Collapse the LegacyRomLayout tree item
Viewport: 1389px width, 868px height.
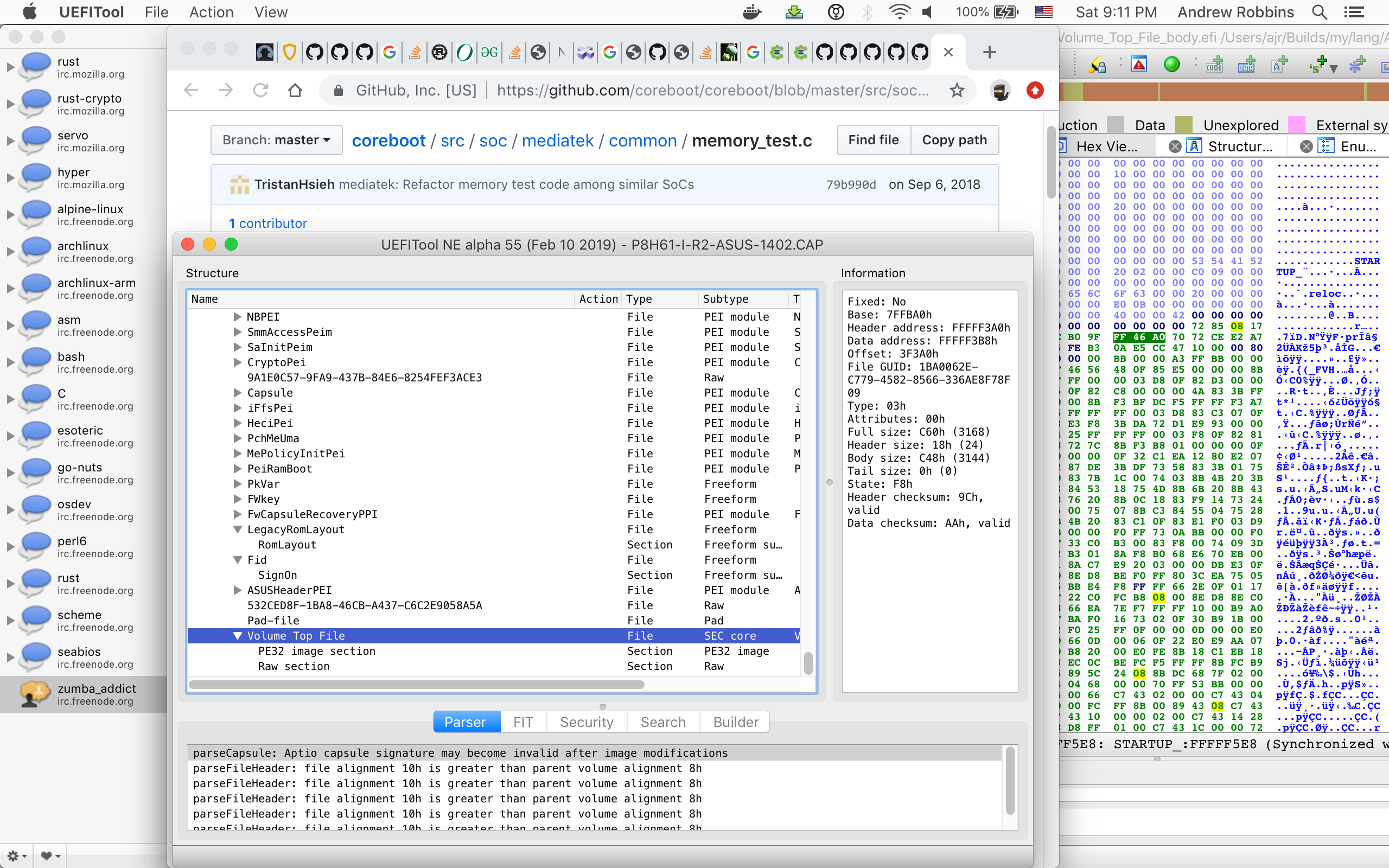[237, 529]
